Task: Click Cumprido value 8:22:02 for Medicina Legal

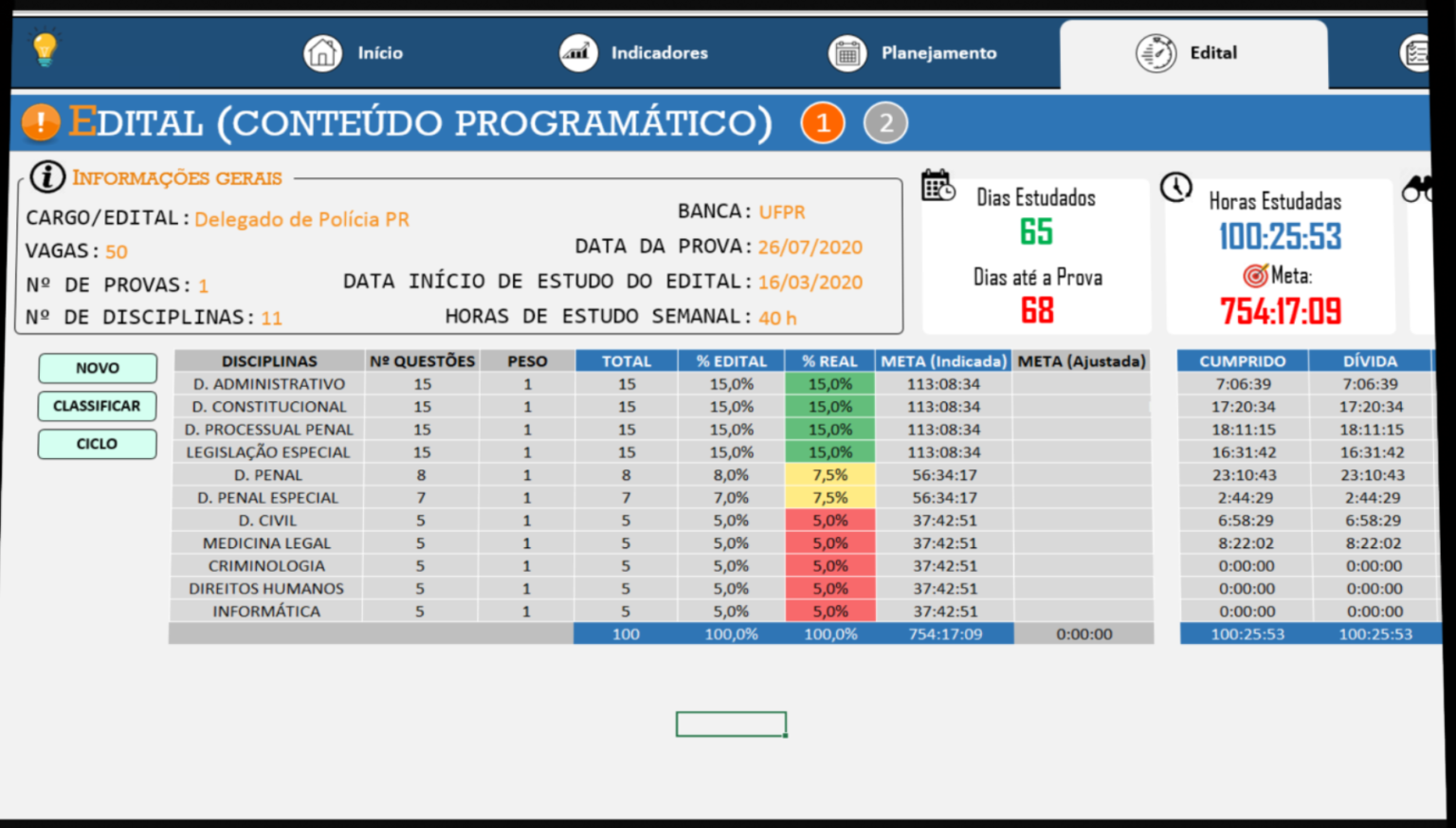Action: coord(1246,543)
